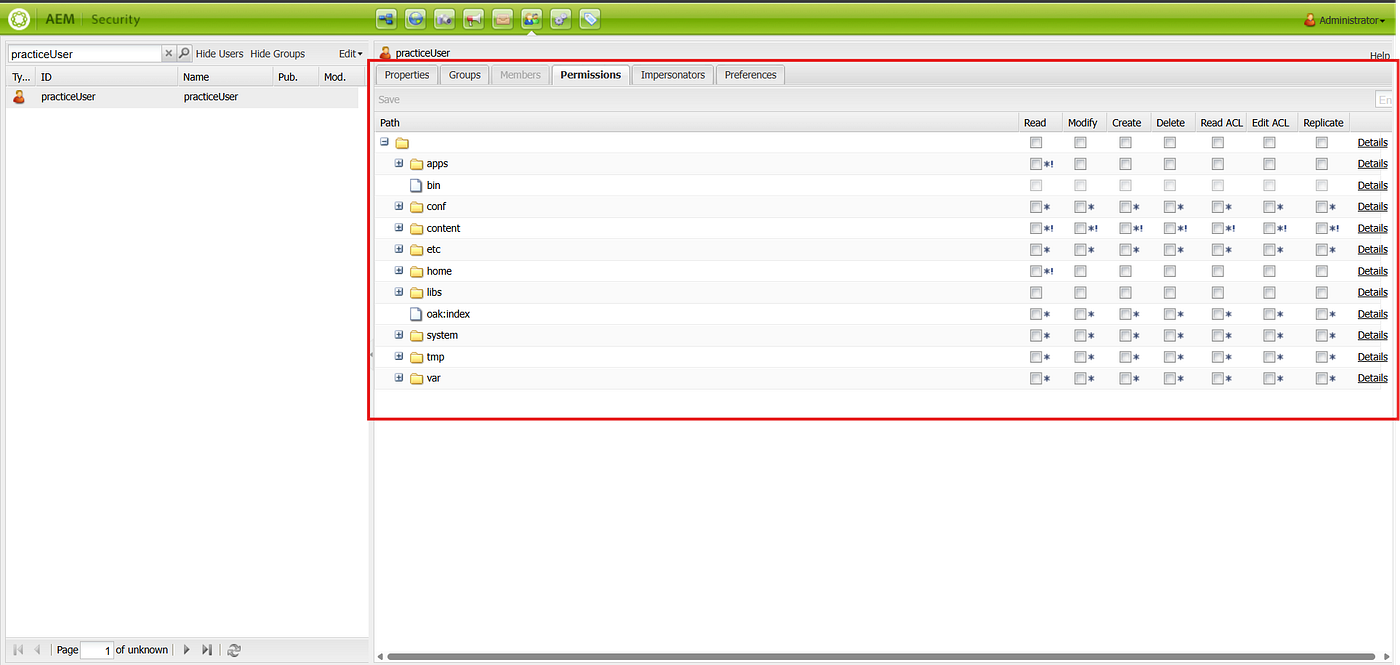Viewport: 1400px width, 665px height.
Task: Expand the conf node
Action: pos(399,206)
